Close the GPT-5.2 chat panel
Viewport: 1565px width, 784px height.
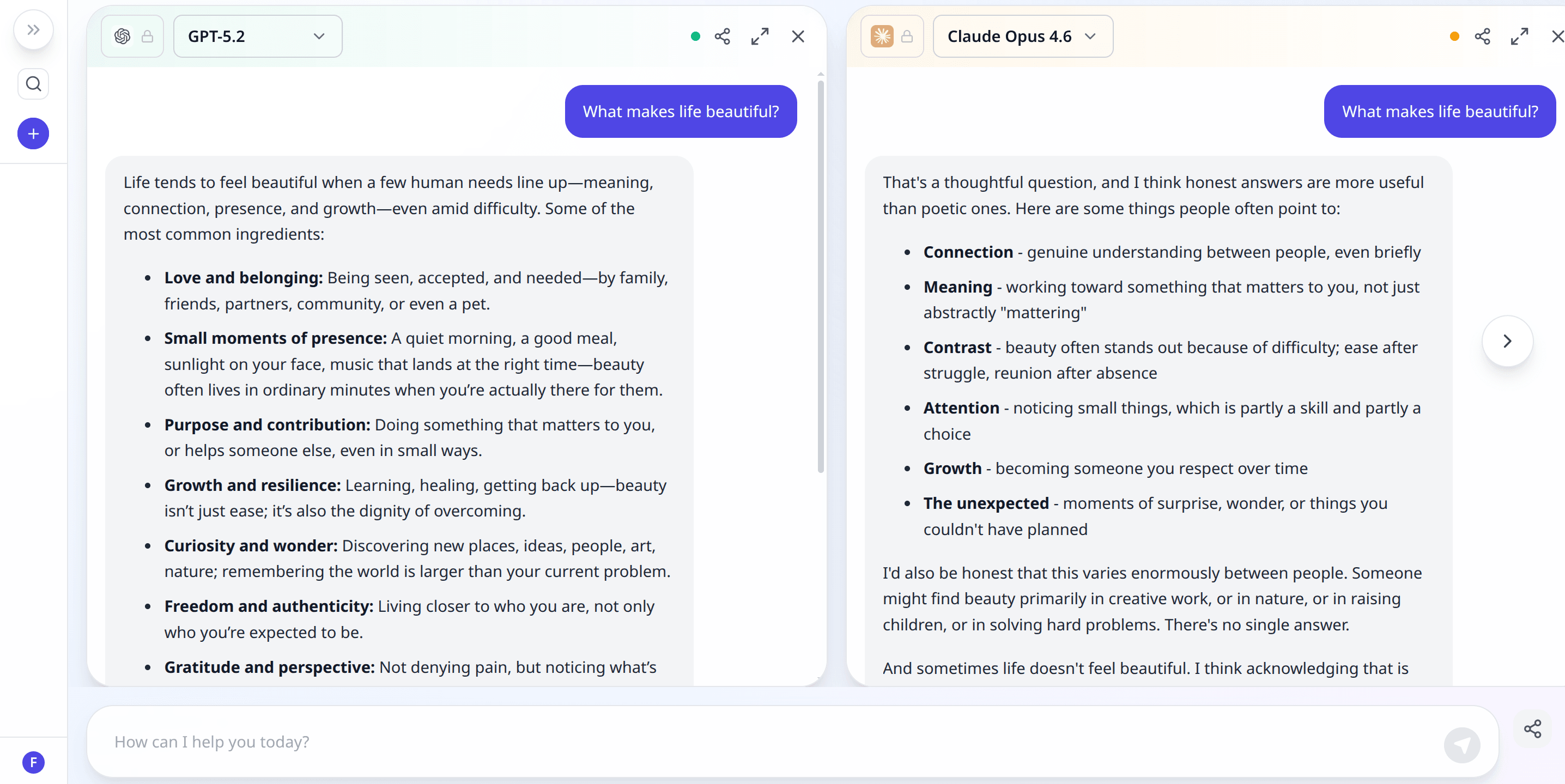(x=798, y=37)
